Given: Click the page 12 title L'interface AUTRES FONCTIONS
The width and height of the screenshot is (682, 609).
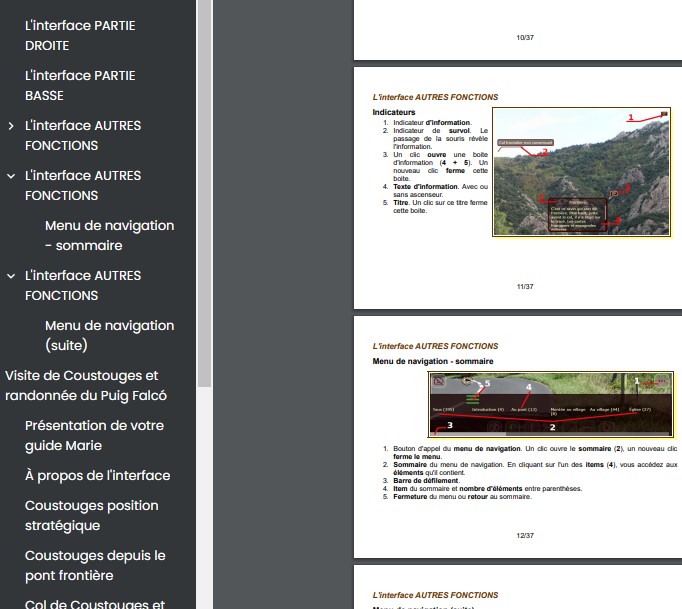Looking at the screenshot, I should (435, 346).
